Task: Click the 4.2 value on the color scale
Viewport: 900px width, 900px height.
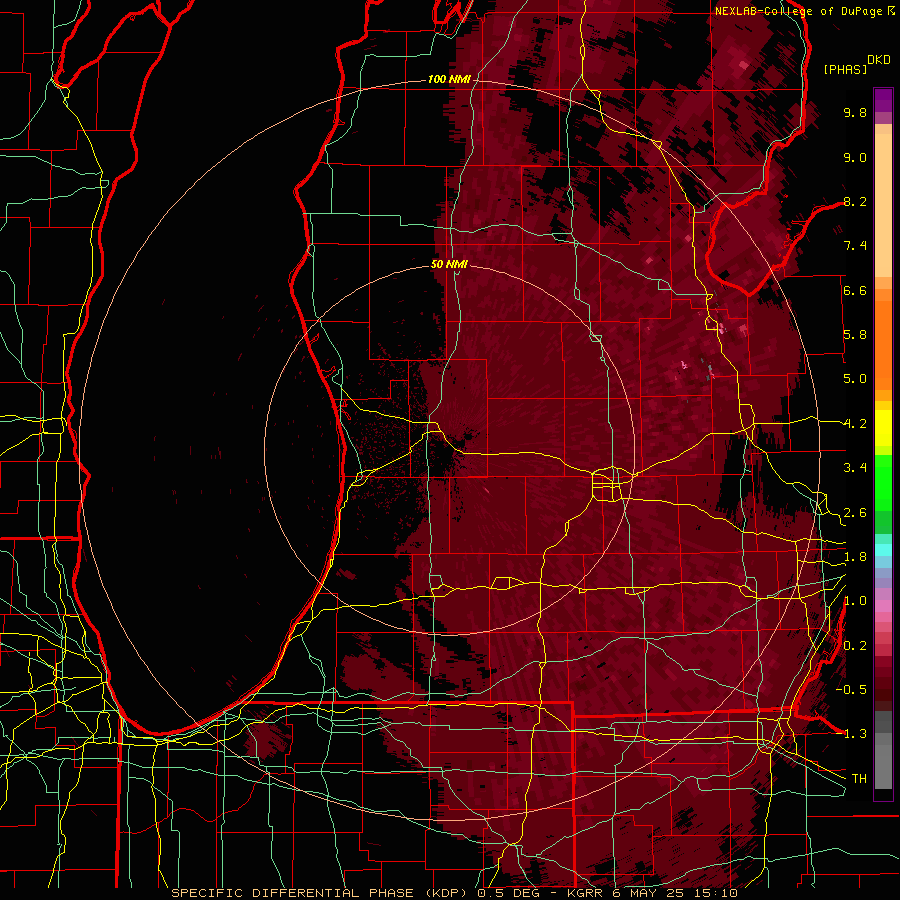Action: pos(855,424)
